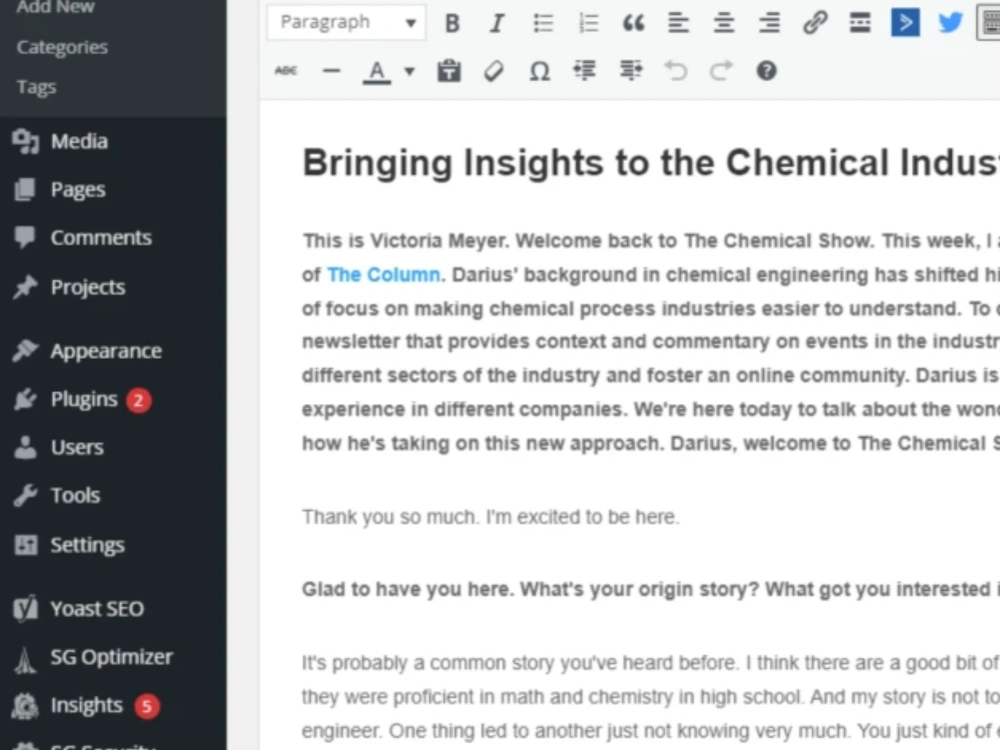Redo the last edit
This screenshot has height=750, width=1000.
pyautogui.click(x=721, y=71)
